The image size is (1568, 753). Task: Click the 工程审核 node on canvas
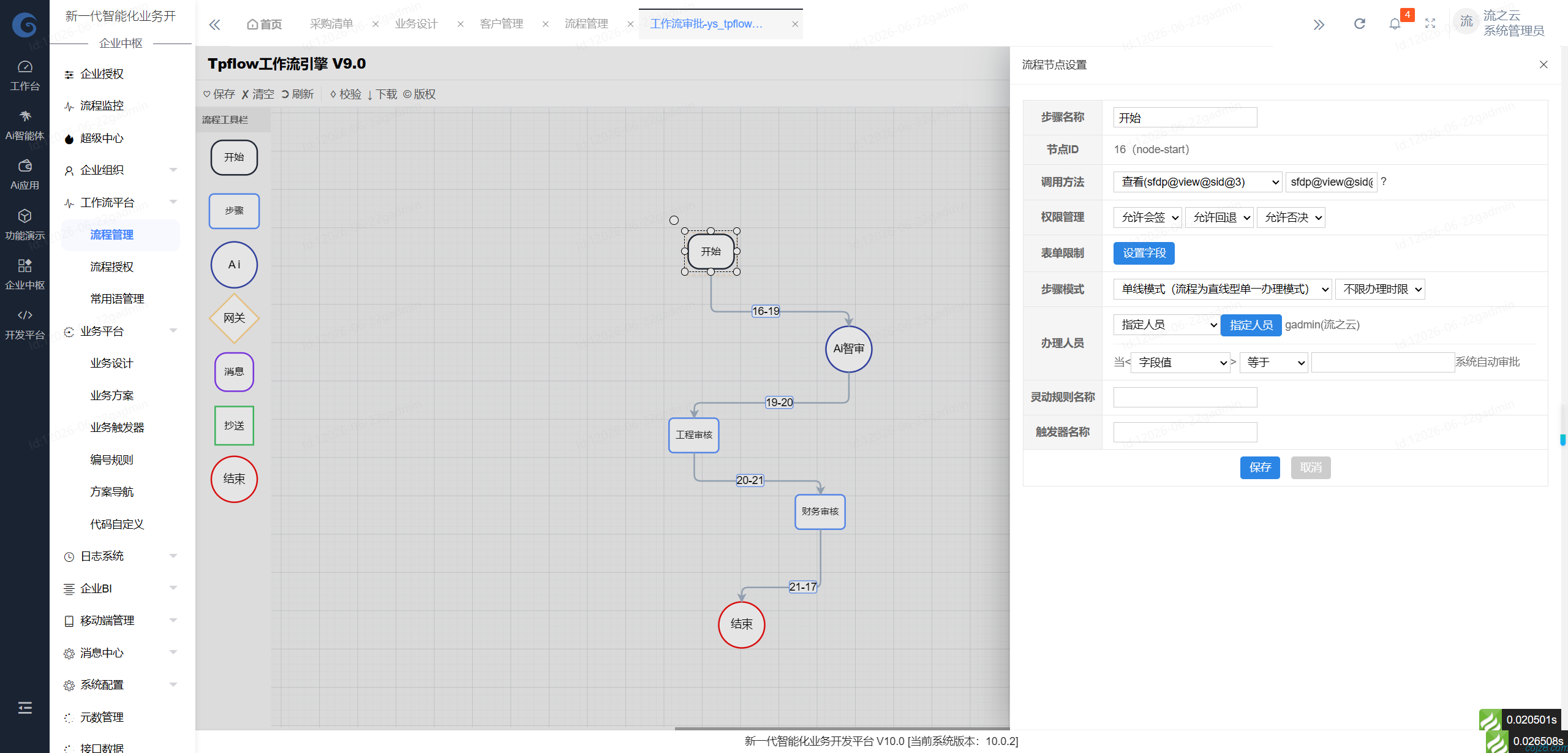[x=694, y=435]
